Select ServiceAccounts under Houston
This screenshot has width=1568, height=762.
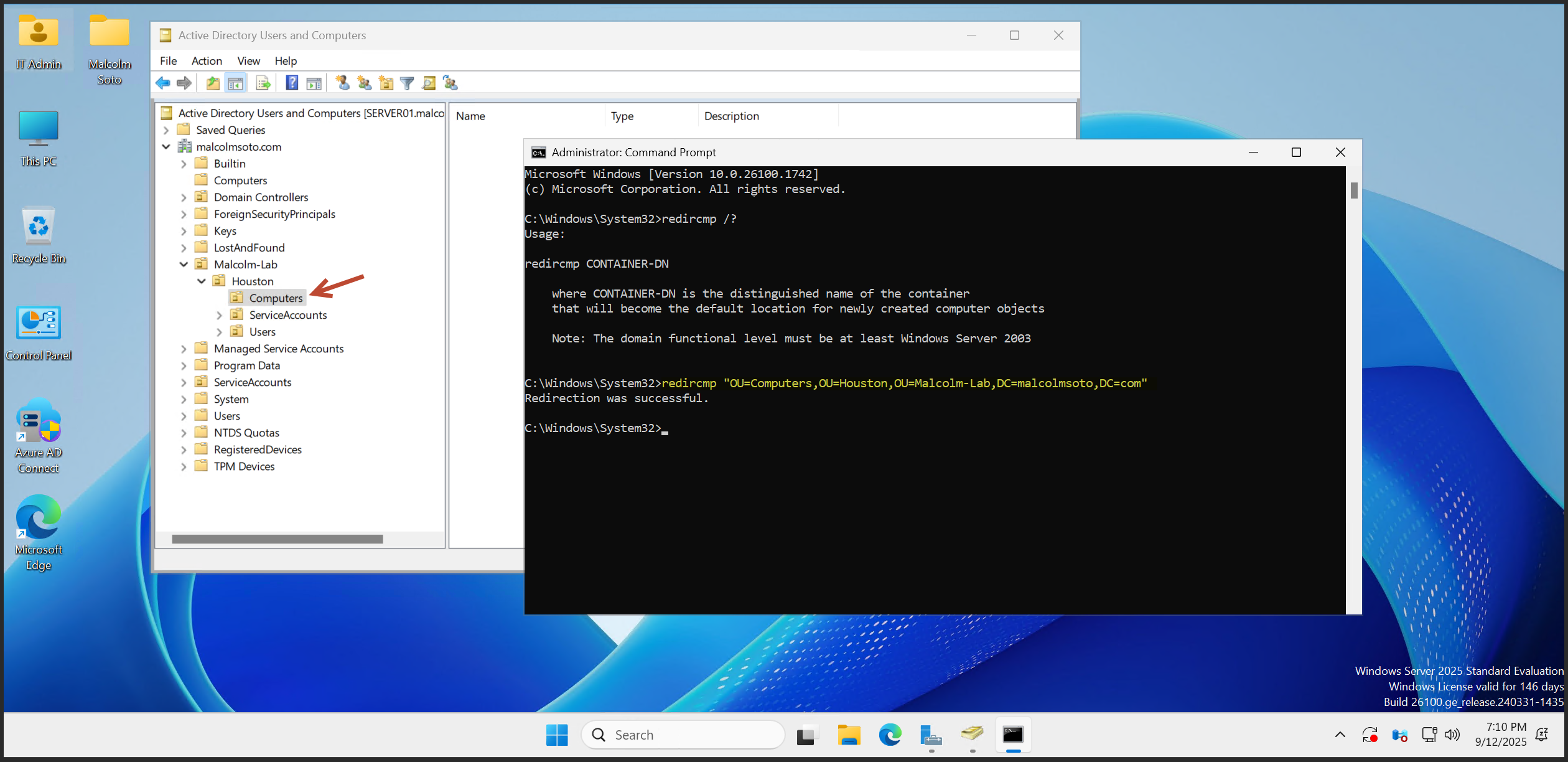coord(287,315)
